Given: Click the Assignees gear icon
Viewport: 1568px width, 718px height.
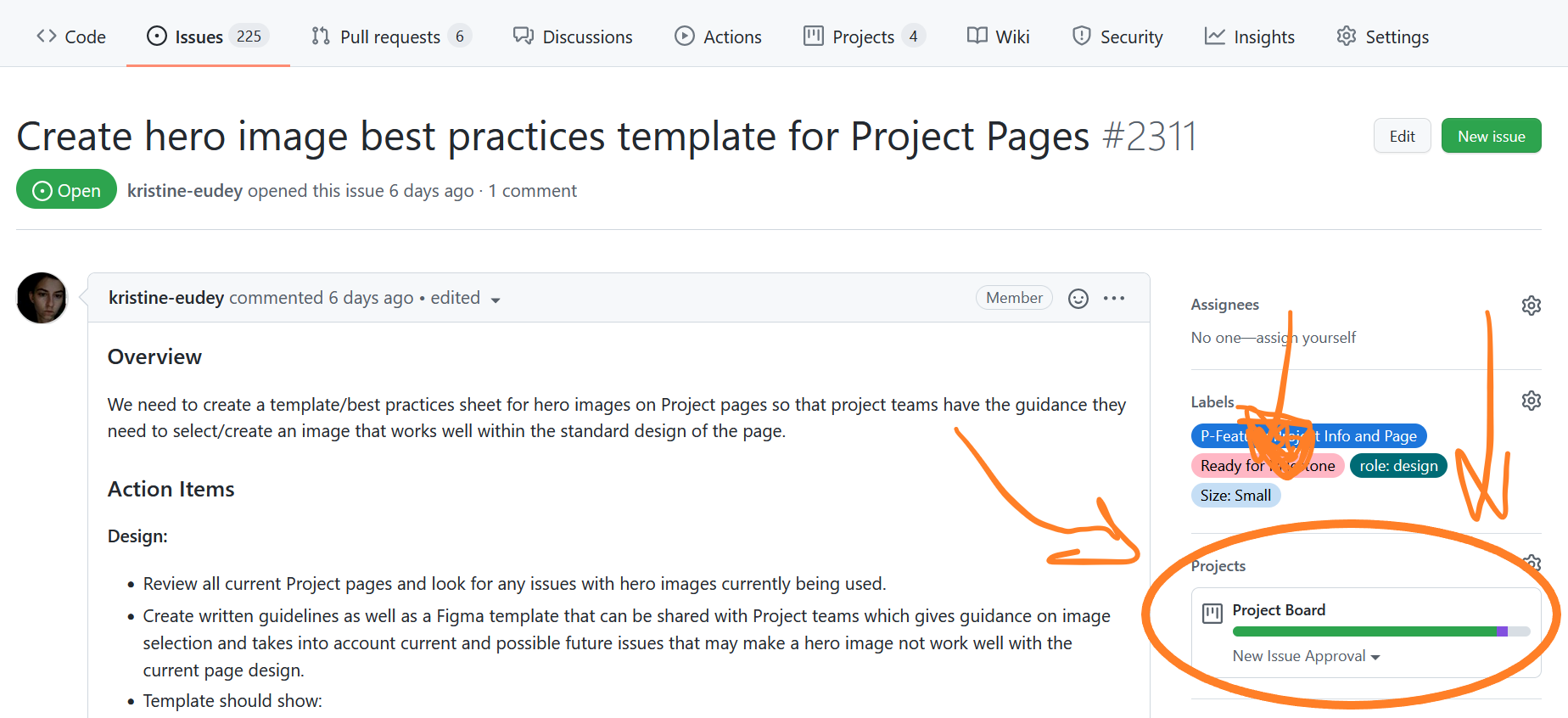Looking at the screenshot, I should [x=1531, y=306].
